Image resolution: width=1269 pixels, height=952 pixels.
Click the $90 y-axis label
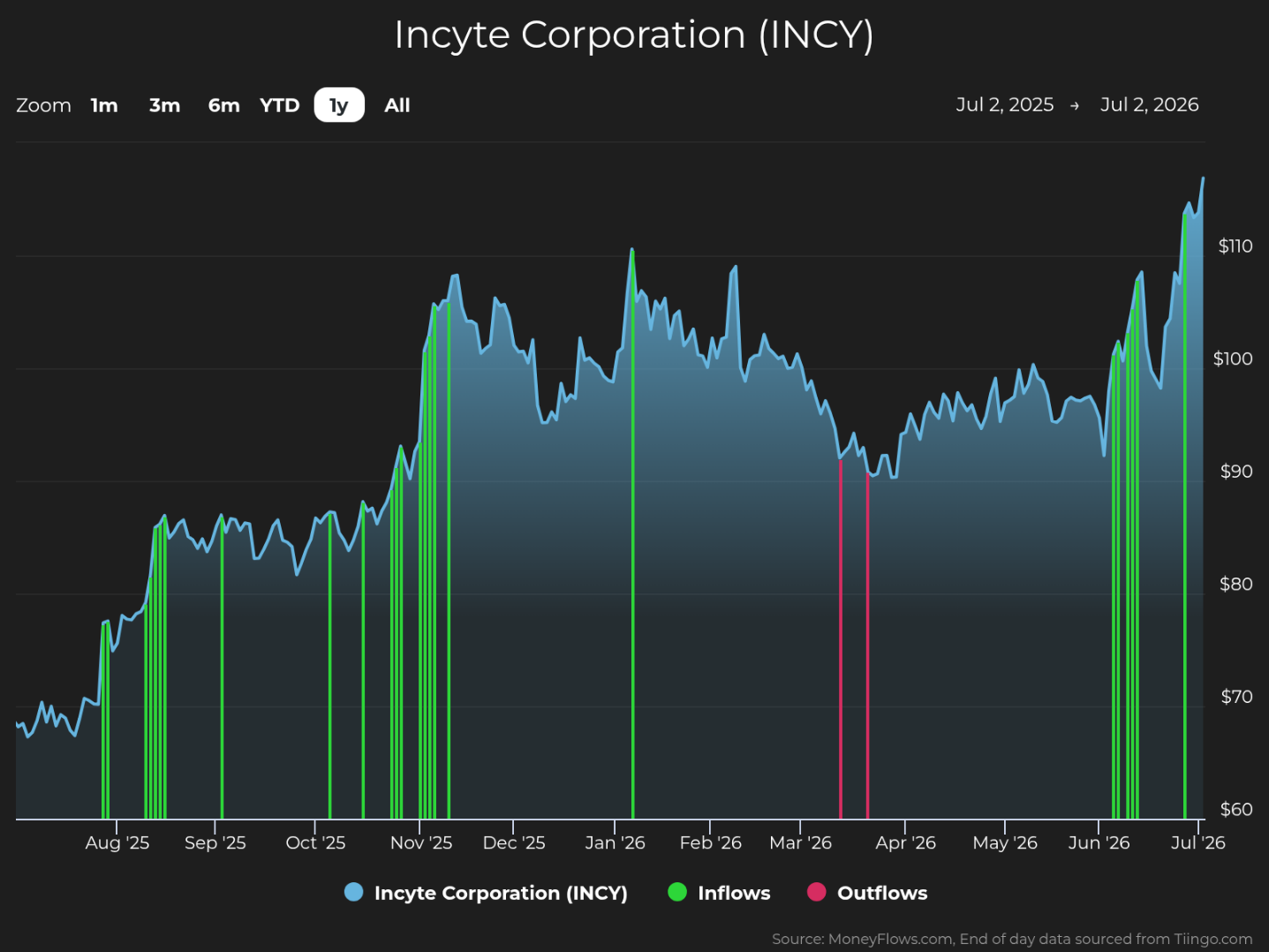[x=1236, y=471]
